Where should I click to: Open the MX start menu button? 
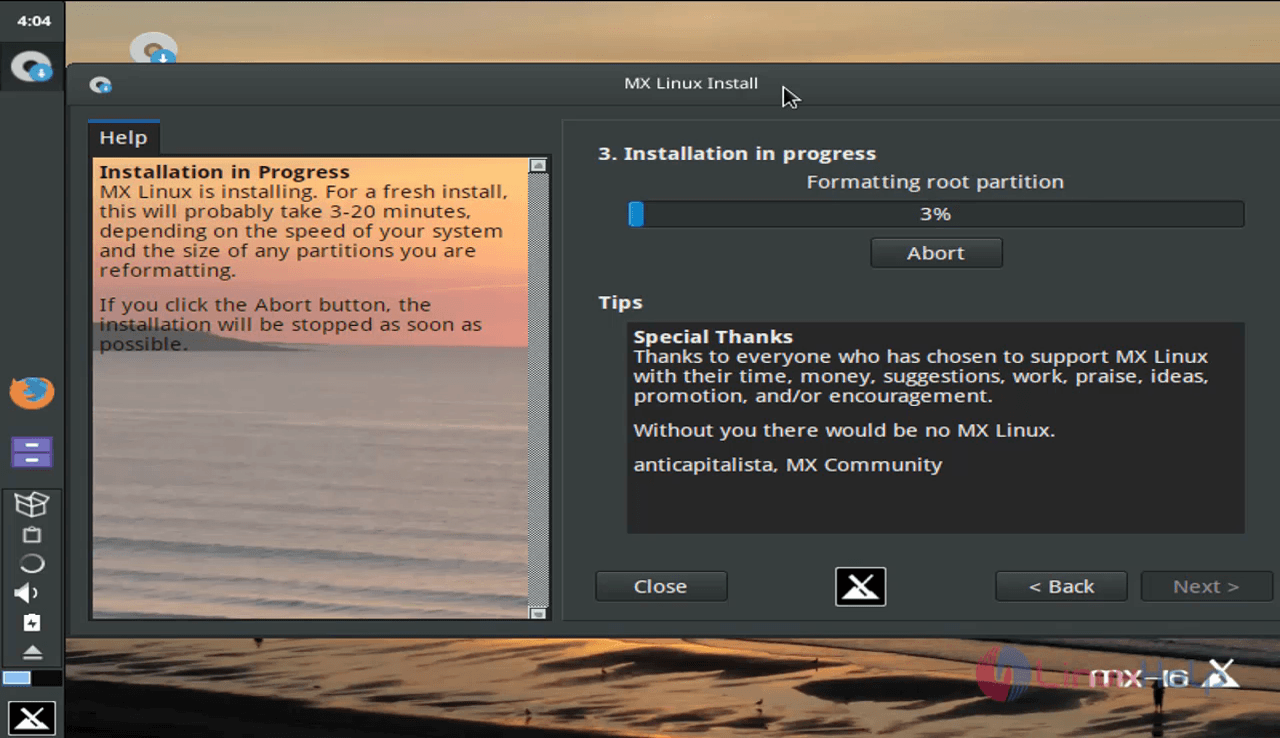32,718
